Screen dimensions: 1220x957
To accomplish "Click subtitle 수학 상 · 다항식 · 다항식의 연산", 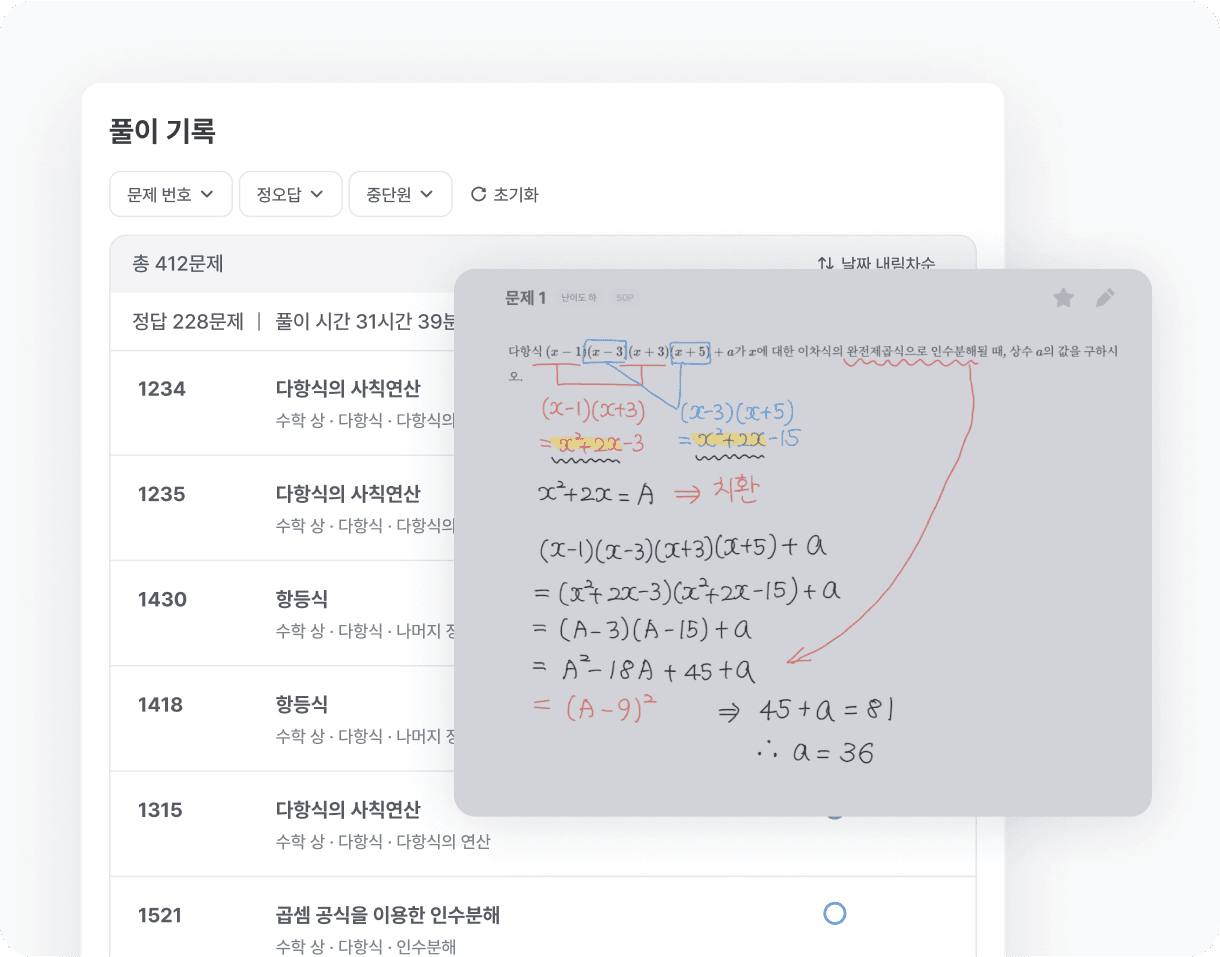I will click(383, 842).
